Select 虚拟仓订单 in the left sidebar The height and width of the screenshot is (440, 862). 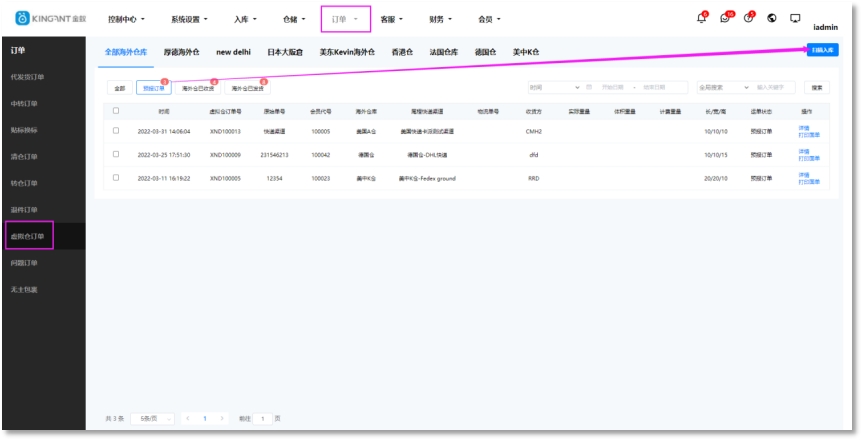coord(28,237)
